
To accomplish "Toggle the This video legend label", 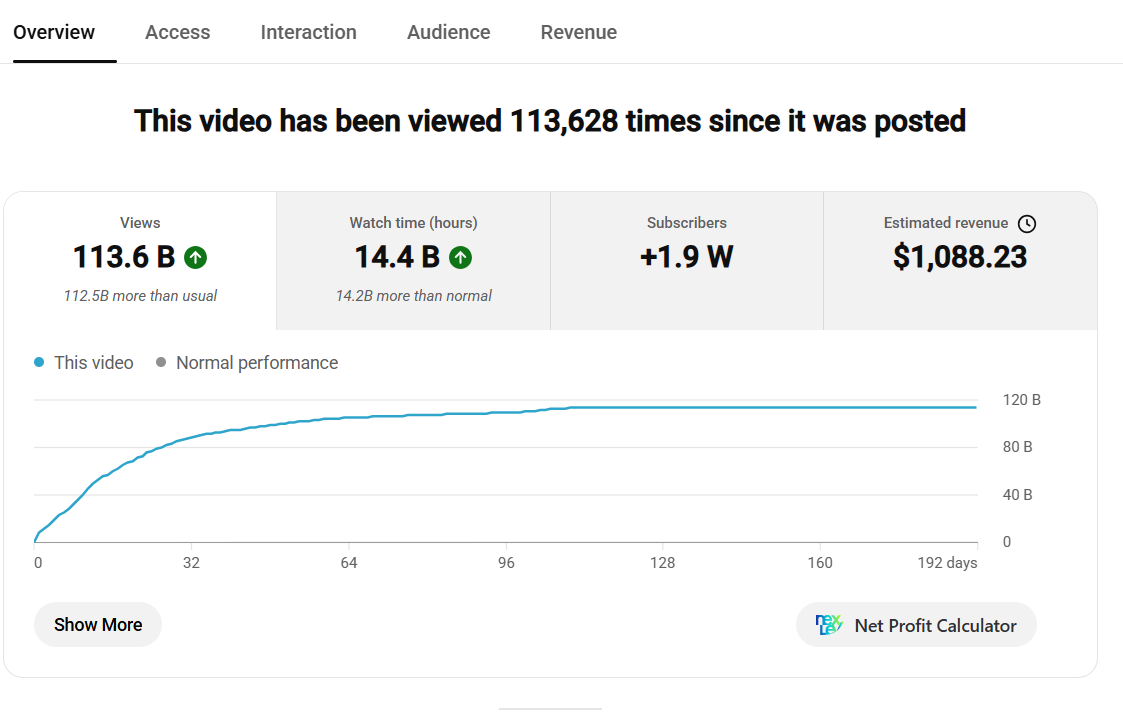I will coord(94,363).
